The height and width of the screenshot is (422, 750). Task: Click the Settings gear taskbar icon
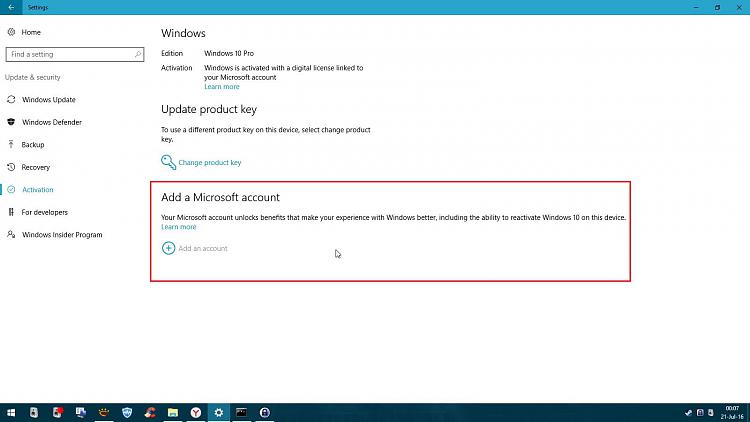pos(219,412)
